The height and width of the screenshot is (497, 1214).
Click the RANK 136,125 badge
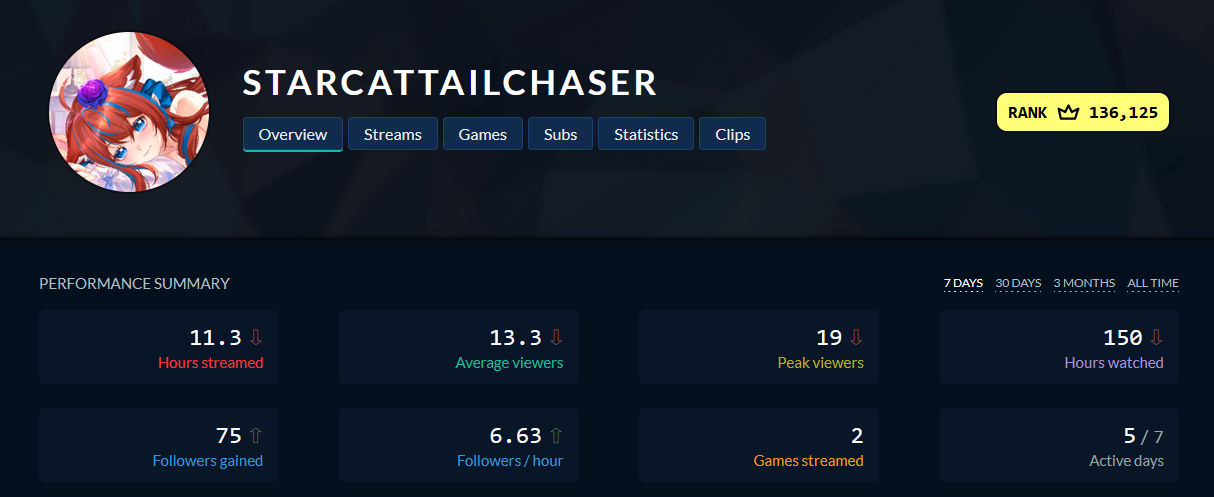click(1083, 113)
